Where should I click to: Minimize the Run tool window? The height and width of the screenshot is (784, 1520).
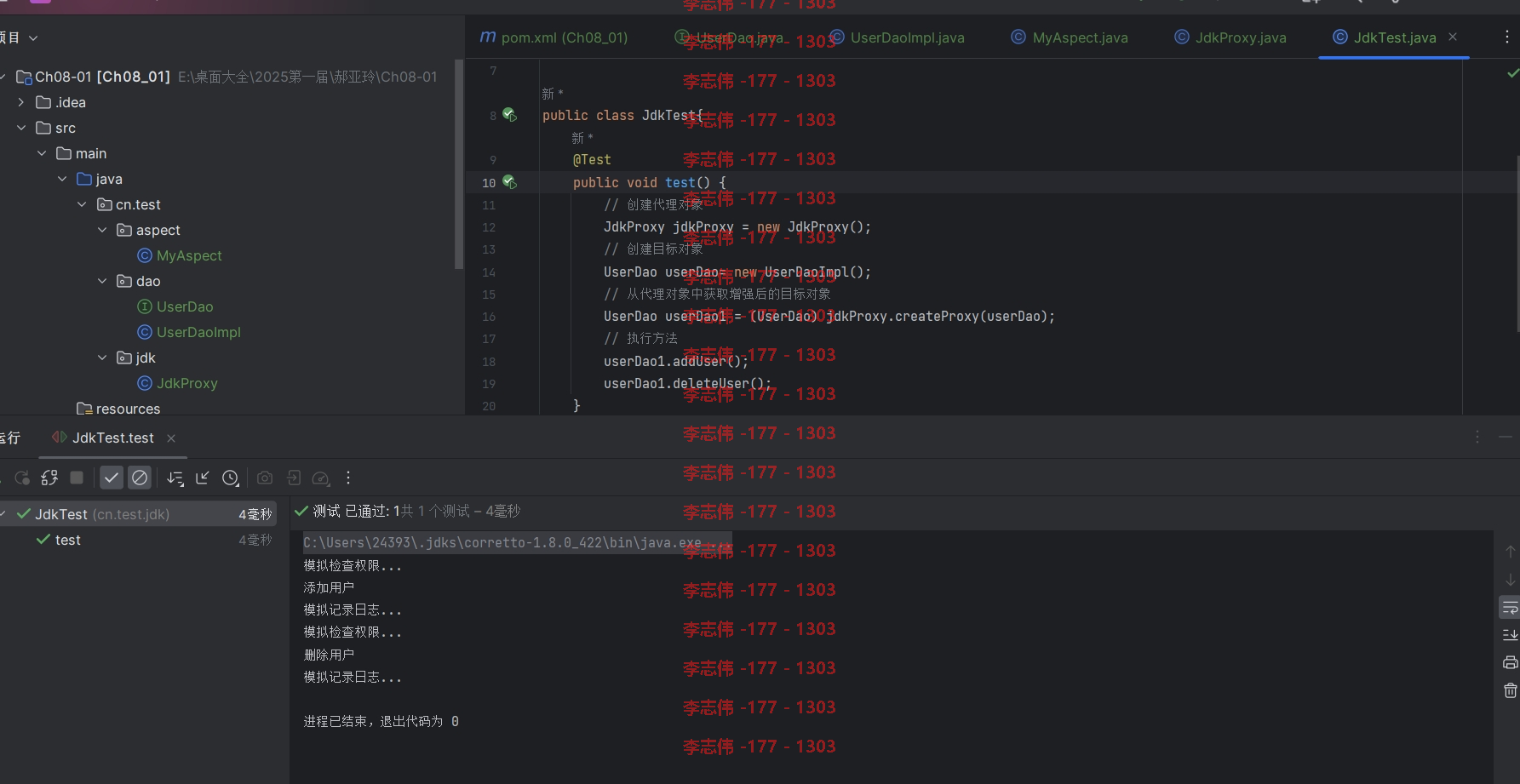pos(1506,437)
